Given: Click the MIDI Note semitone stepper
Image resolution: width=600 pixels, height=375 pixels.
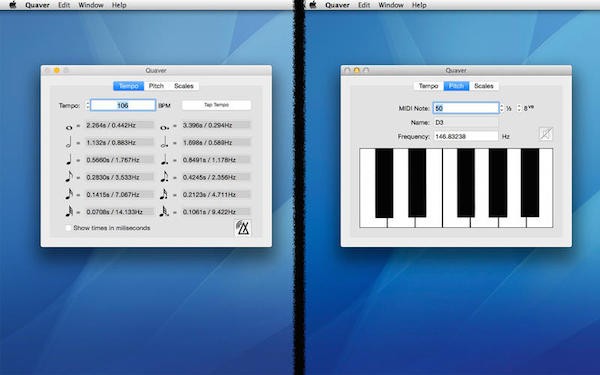Looking at the screenshot, I should (x=502, y=108).
